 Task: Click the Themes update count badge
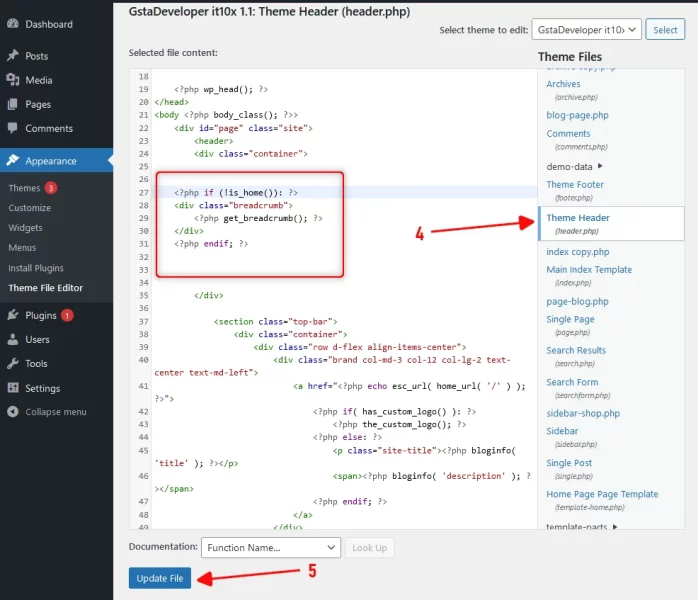coord(51,188)
